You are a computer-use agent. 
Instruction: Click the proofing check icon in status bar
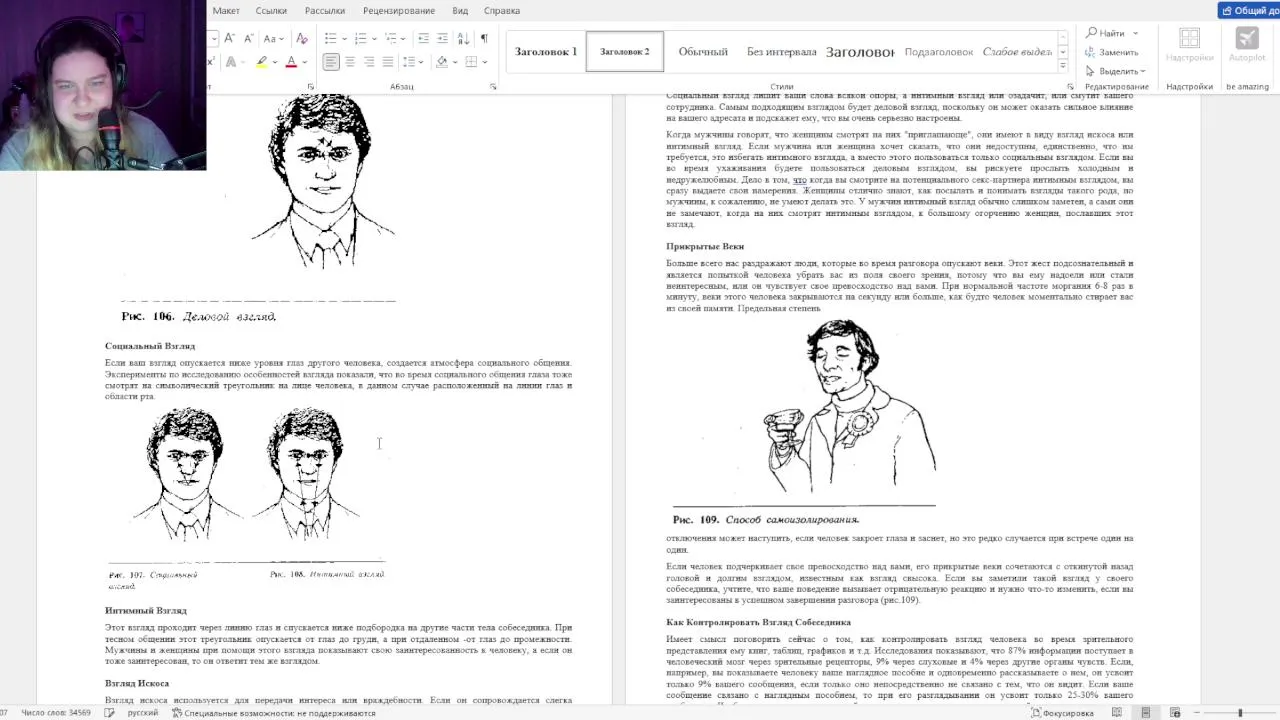(109, 713)
